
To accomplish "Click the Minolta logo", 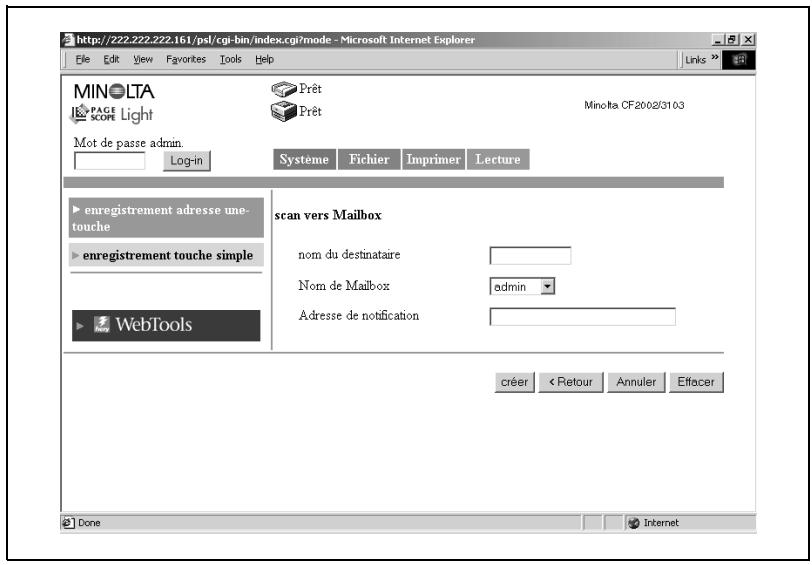I will click(x=114, y=92).
